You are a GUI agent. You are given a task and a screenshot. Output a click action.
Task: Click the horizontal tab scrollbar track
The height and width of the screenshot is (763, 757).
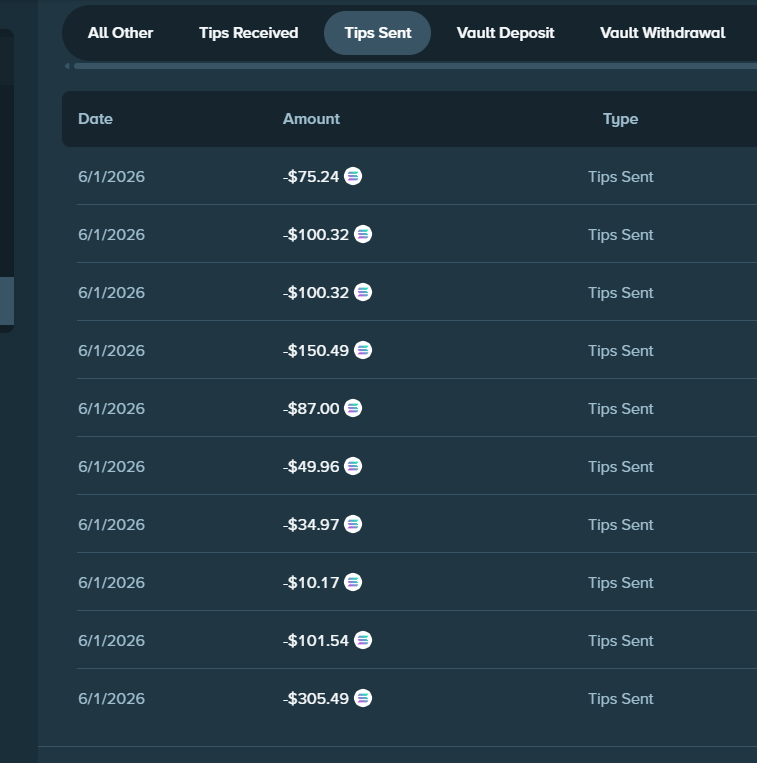point(415,66)
